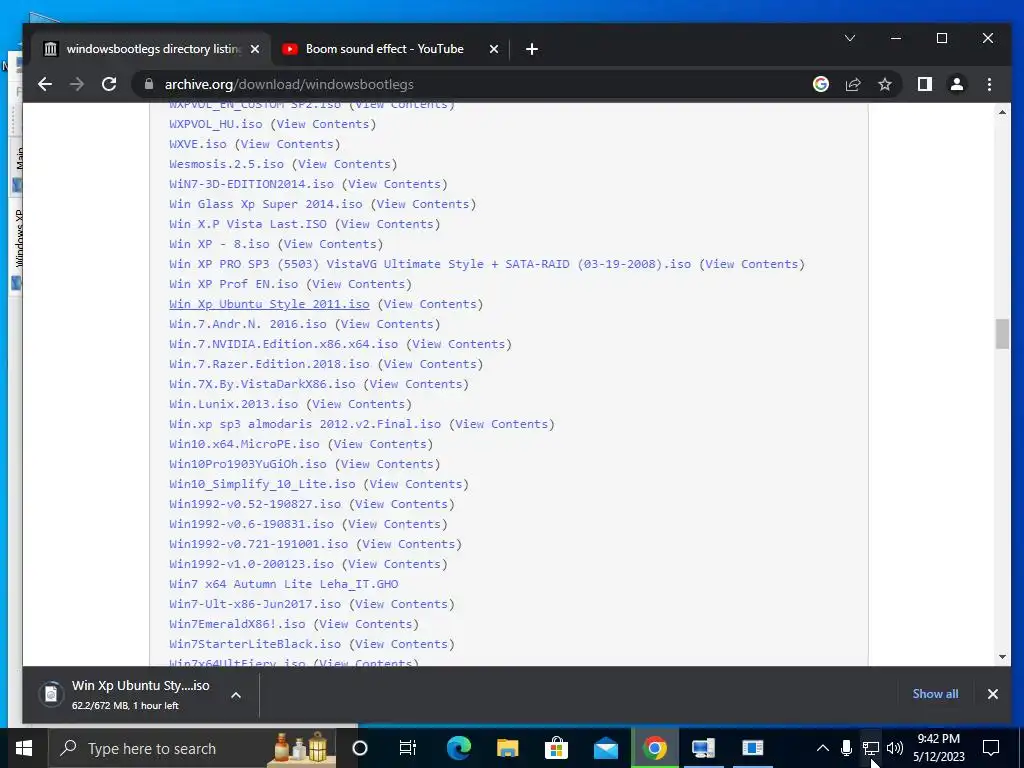Image resolution: width=1024 pixels, height=768 pixels.
Task: Show hidden system tray icons
Action: (823, 748)
